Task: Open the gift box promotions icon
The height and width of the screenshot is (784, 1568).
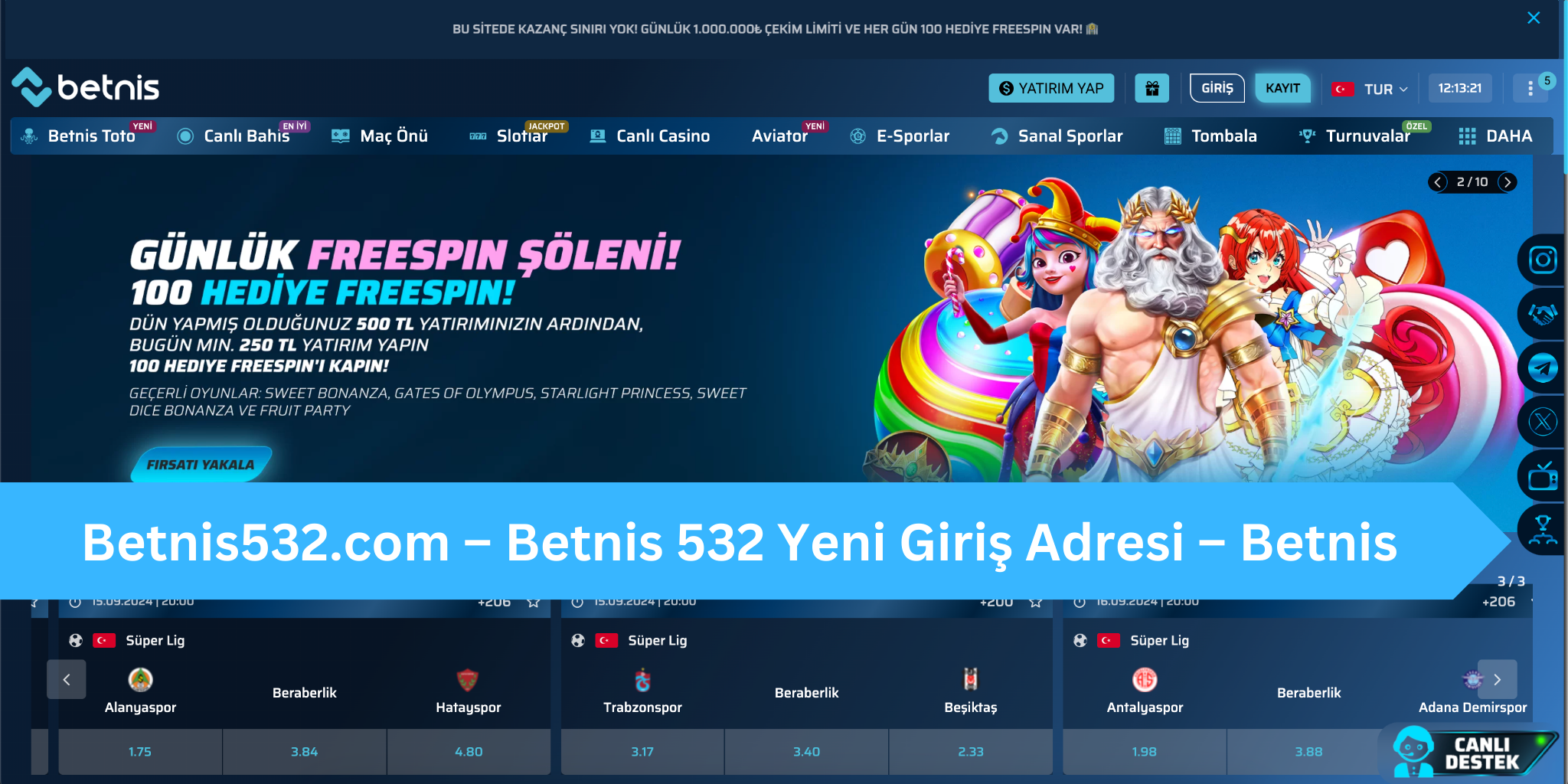Action: coord(1151,88)
